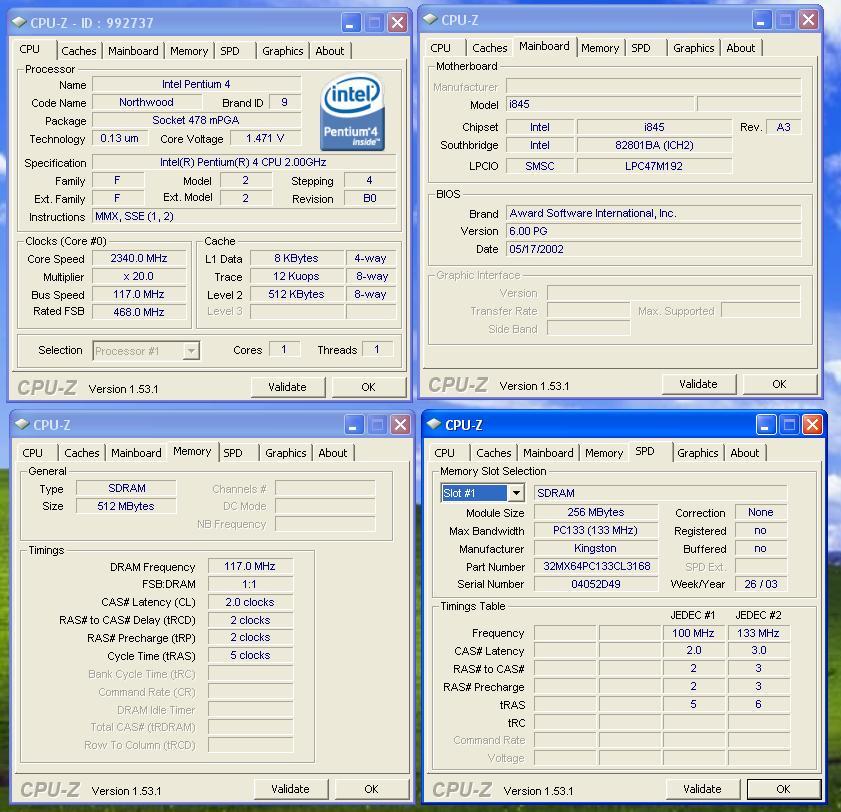Show Memory tab in SPD window

(604, 453)
